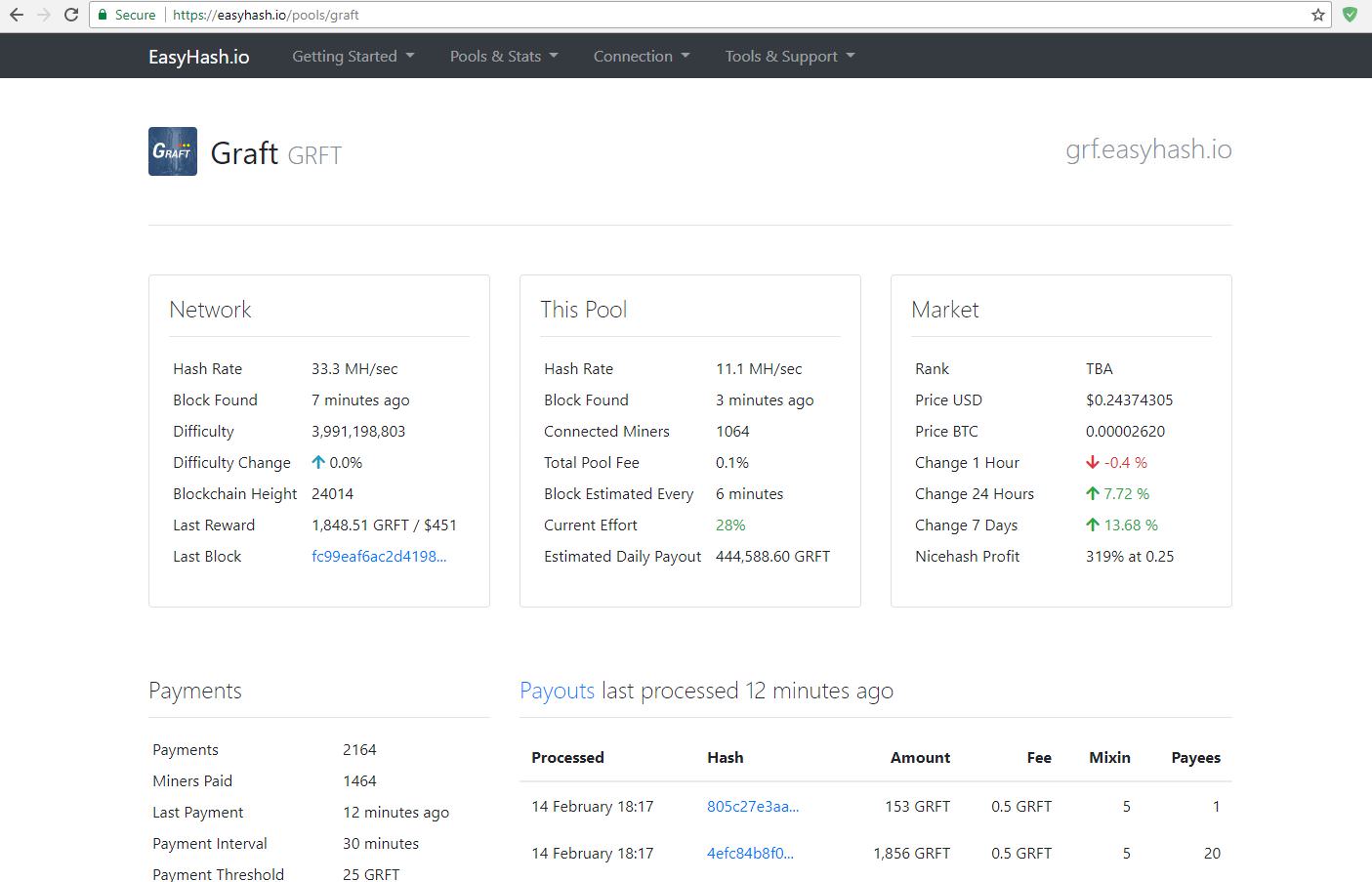Image resolution: width=1372 pixels, height=882 pixels.
Task: Click green up arrow beside Change 24 Hours
Action: click(1093, 493)
